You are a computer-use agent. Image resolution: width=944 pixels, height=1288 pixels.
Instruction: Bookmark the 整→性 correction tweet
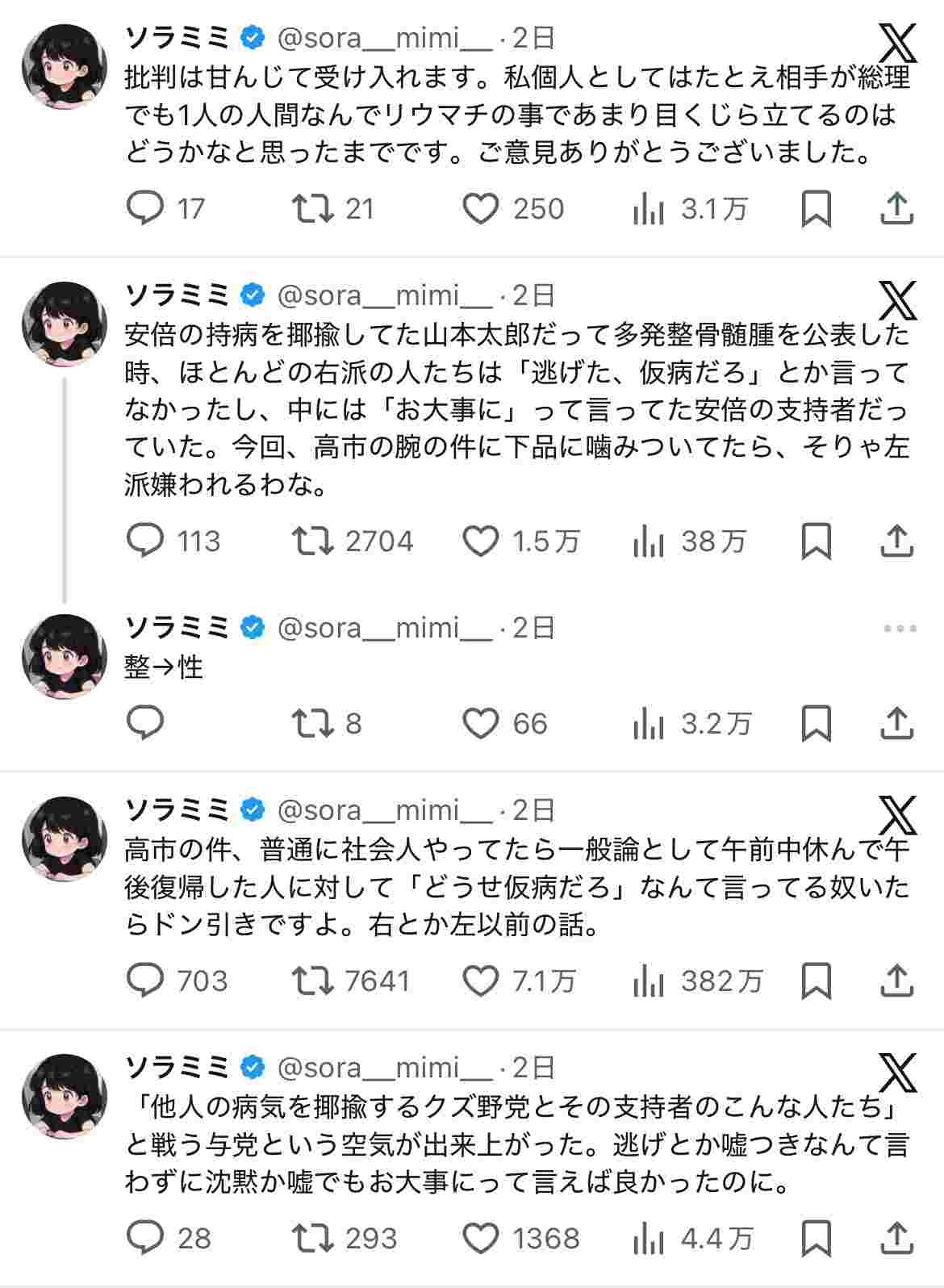pyautogui.click(x=816, y=723)
